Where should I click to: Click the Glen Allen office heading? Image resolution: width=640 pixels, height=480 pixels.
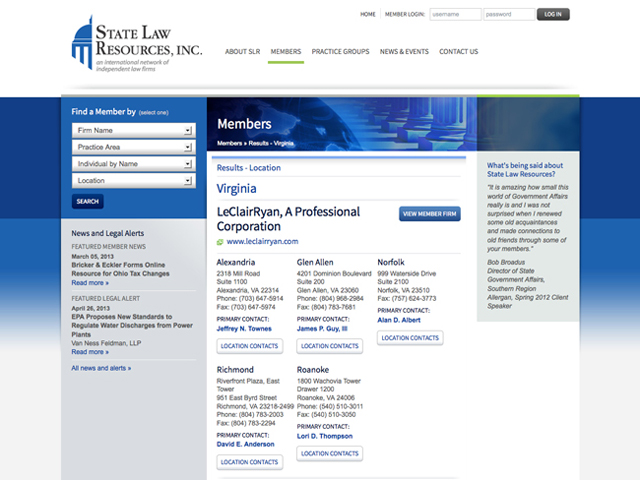click(315, 262)
